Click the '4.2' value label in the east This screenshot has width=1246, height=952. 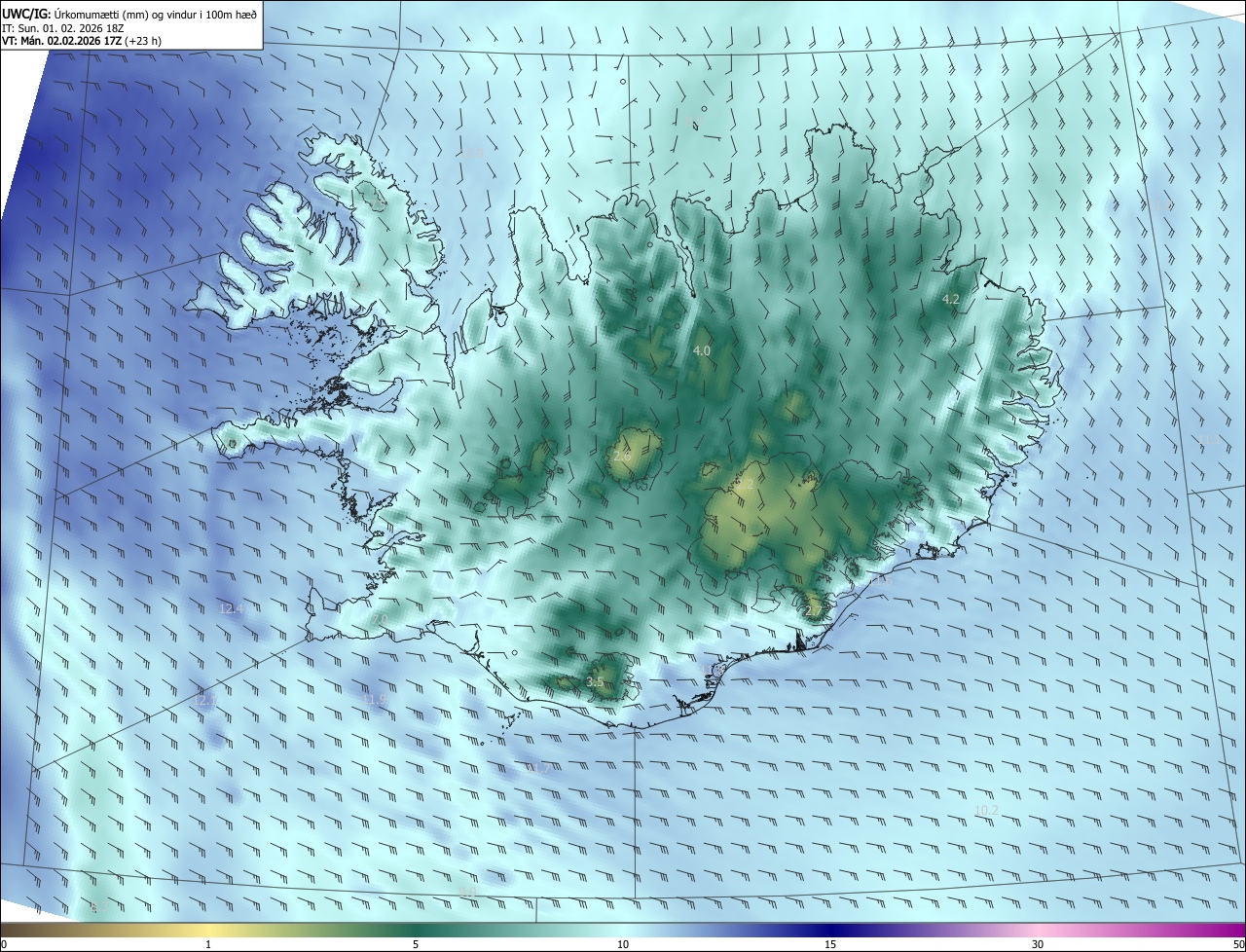pyautogui.click(x=951, y=300)
